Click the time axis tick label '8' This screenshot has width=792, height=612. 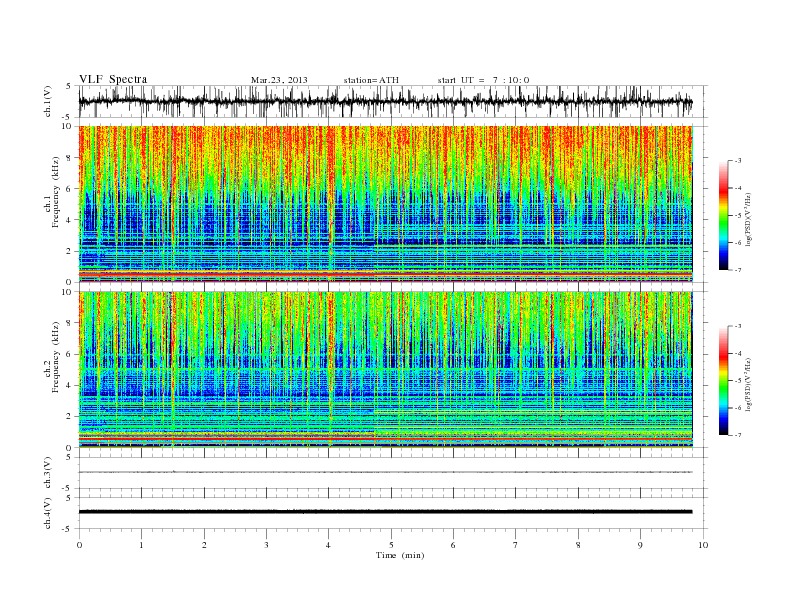point(578,545)
